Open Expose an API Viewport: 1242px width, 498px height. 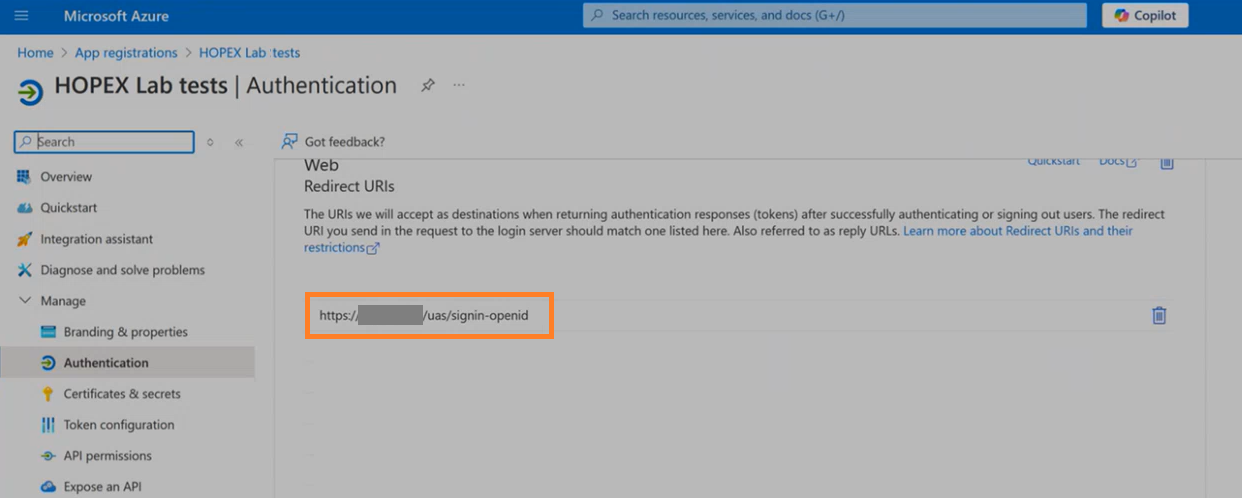pos(102,487)
